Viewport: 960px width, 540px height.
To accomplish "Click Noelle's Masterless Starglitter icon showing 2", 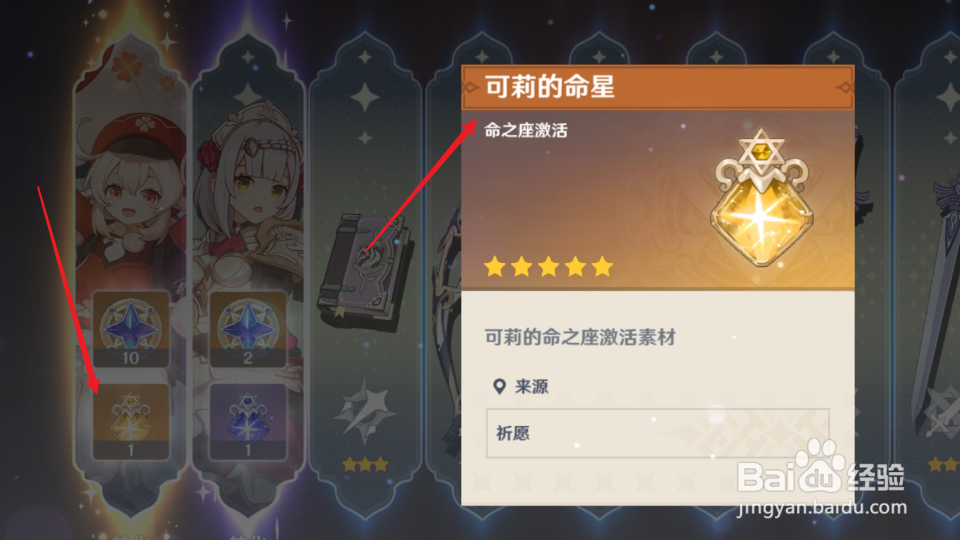I will coord(247,329).
